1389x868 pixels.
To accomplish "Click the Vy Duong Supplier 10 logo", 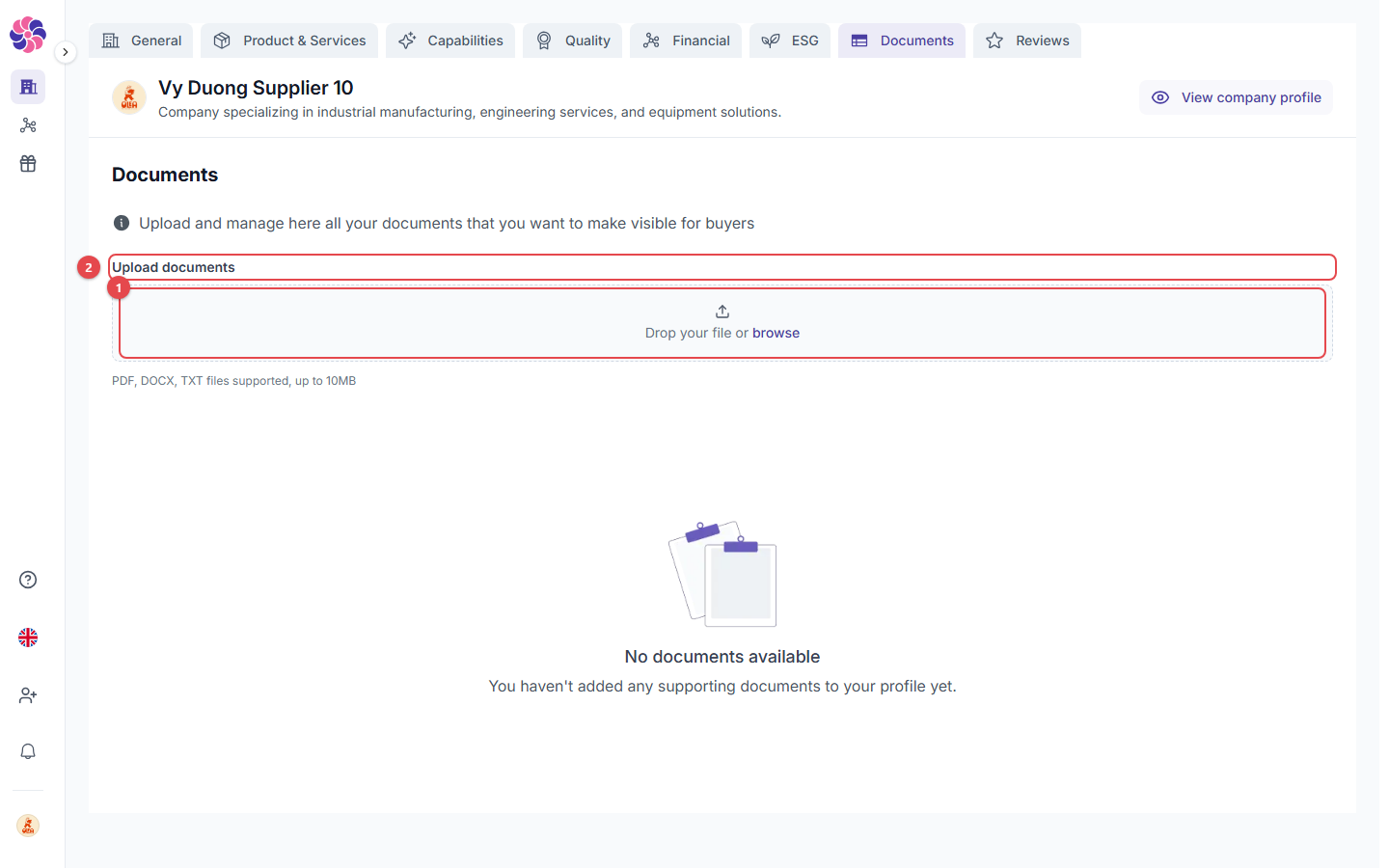I will click(x=129, y=97).
